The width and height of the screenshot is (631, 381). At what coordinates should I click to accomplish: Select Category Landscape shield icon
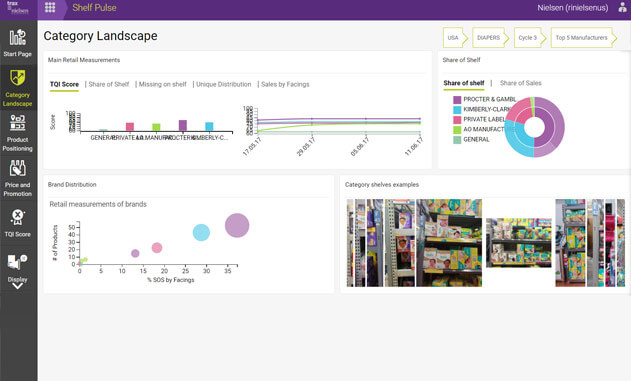coord(17,77)
